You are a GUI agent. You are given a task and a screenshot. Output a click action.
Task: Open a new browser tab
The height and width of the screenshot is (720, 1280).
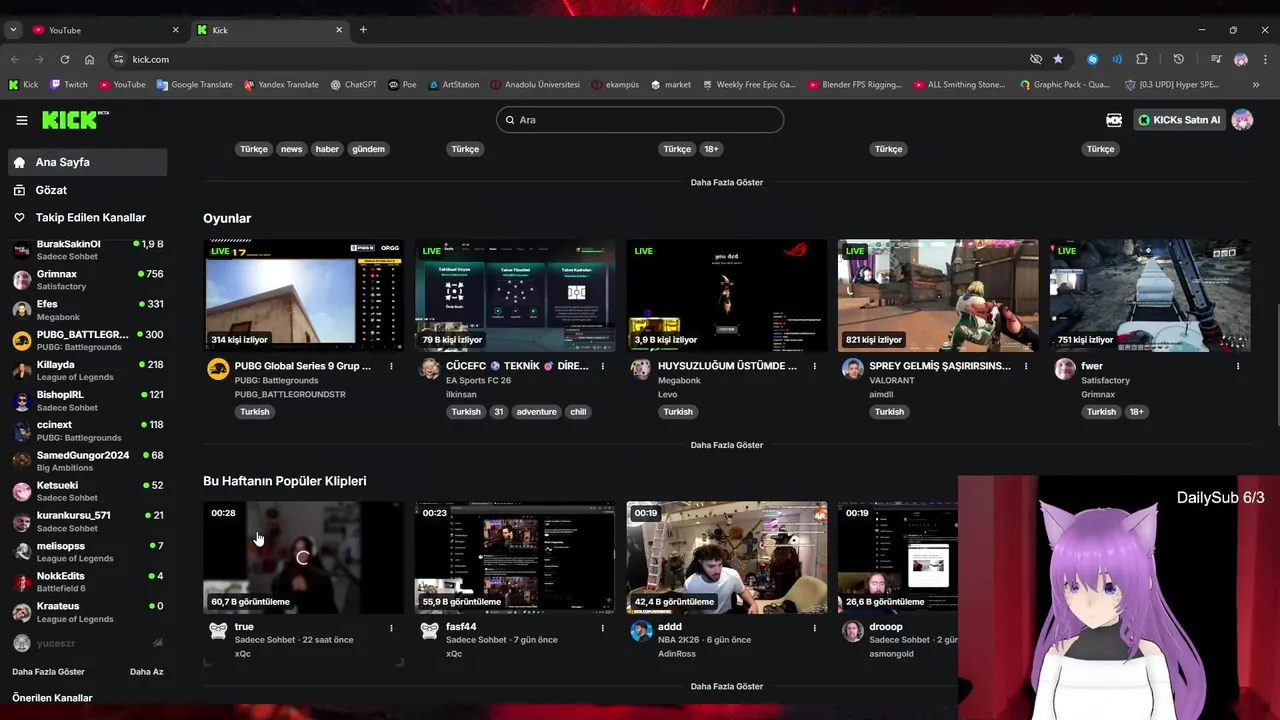click(x=363, y=30)
